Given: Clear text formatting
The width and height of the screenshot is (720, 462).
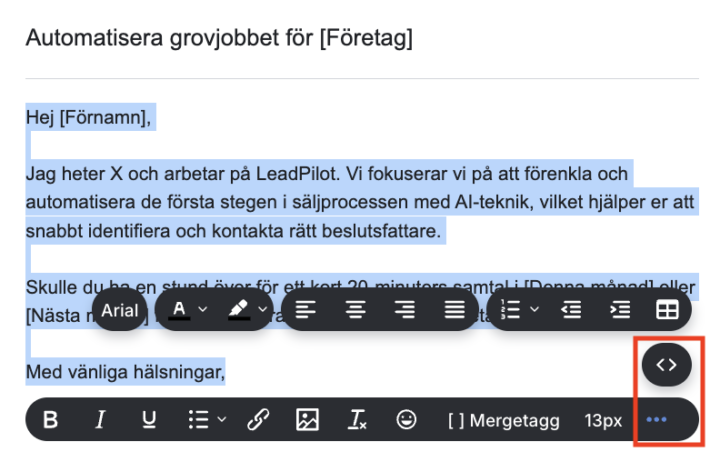Looking at the screenshot, I should tap(357, 421).
